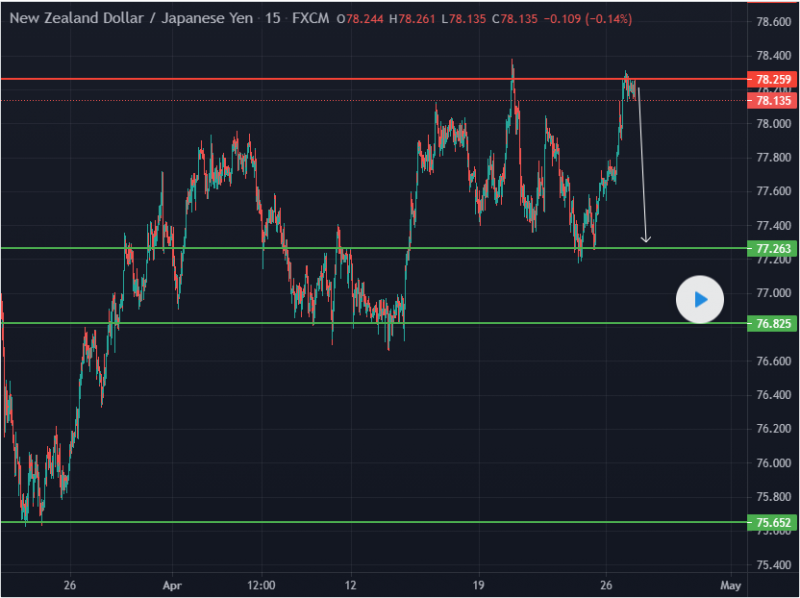Click the current price tag 78.135
This screenshot has width=800, height=598.
pos(773,101)
